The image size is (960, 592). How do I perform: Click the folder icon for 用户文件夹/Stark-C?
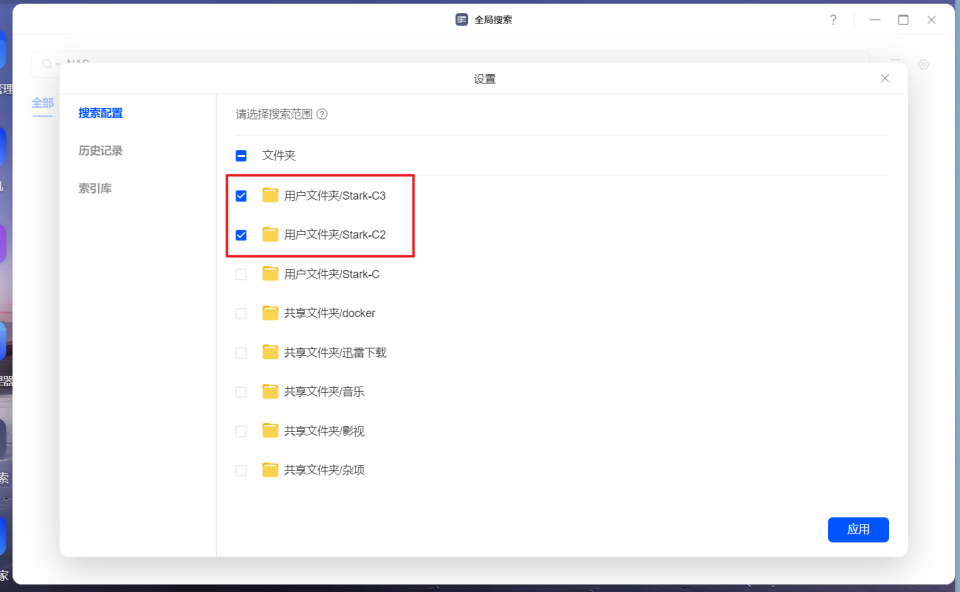[x=270, y=274]
